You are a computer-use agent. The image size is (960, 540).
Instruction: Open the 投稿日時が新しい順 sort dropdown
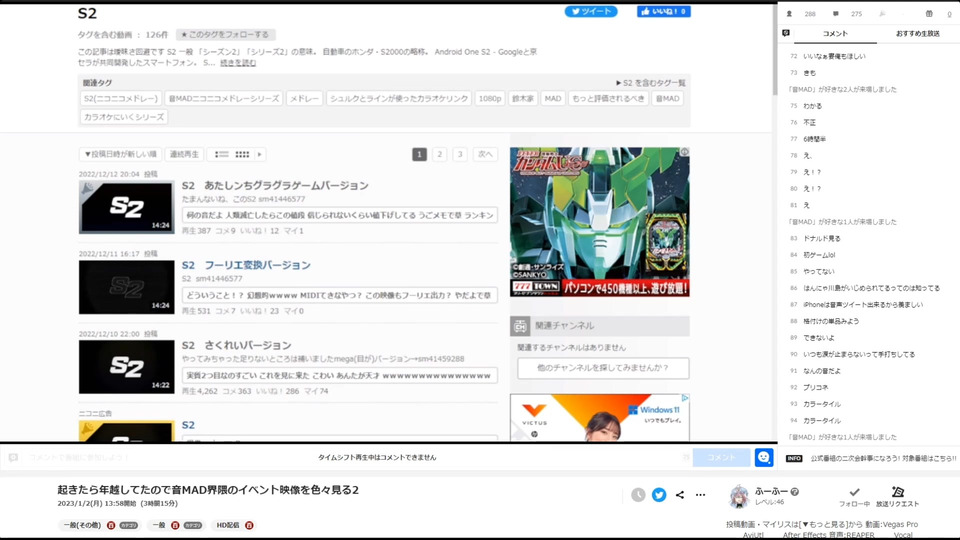pyautogui.click(x=121, y=154)
